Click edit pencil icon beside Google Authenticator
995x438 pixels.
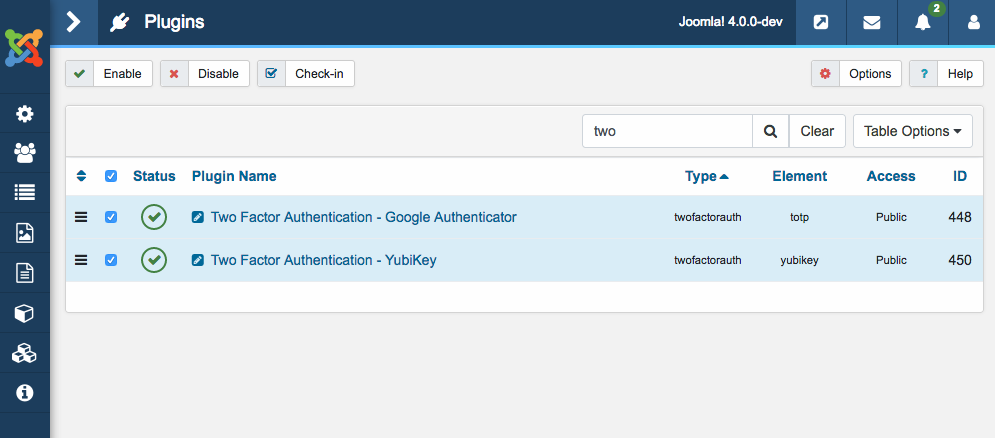coord(198,217)
